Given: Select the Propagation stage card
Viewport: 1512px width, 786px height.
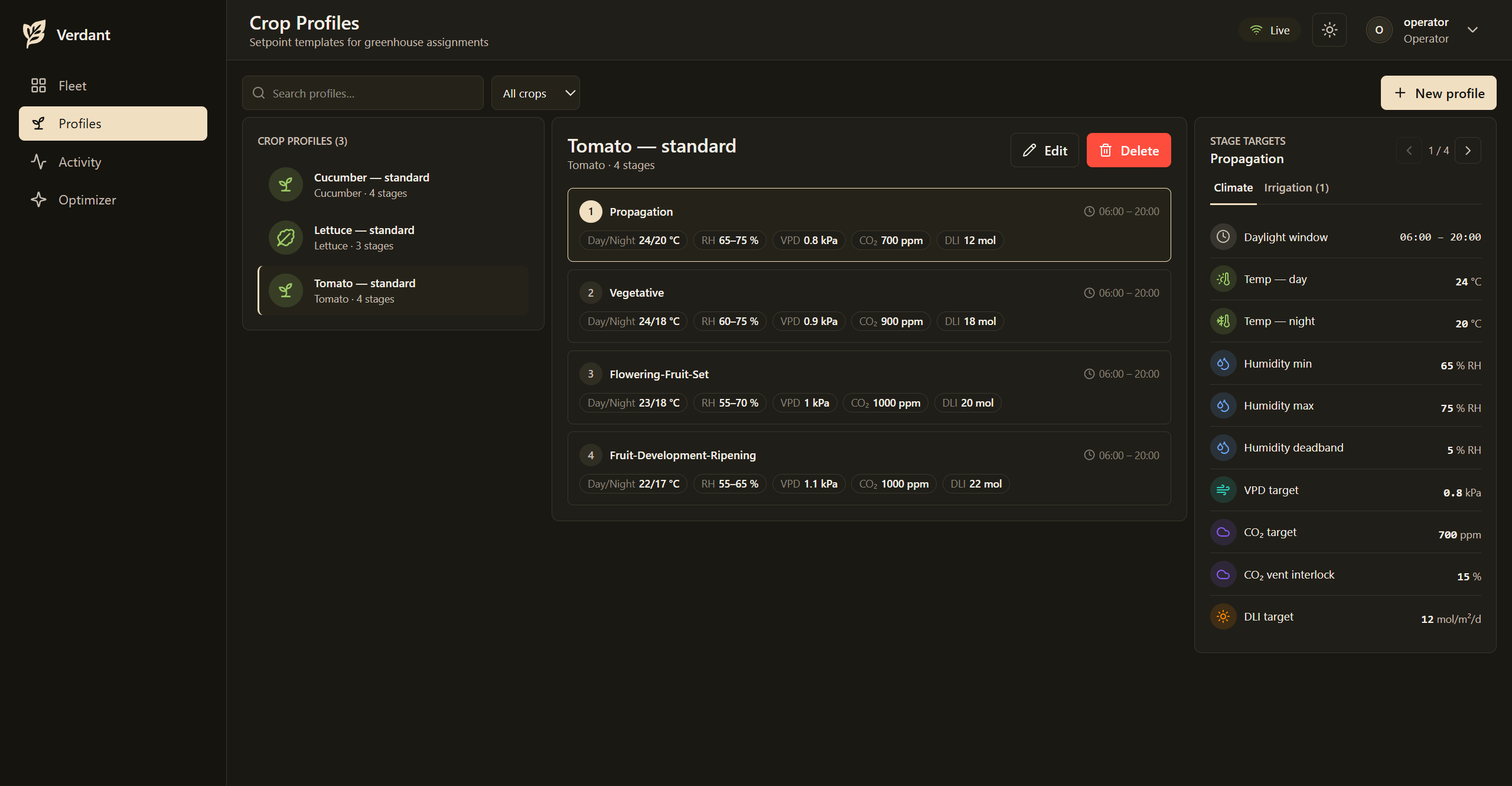Looking at the screenshot, I should coord(869,225).
